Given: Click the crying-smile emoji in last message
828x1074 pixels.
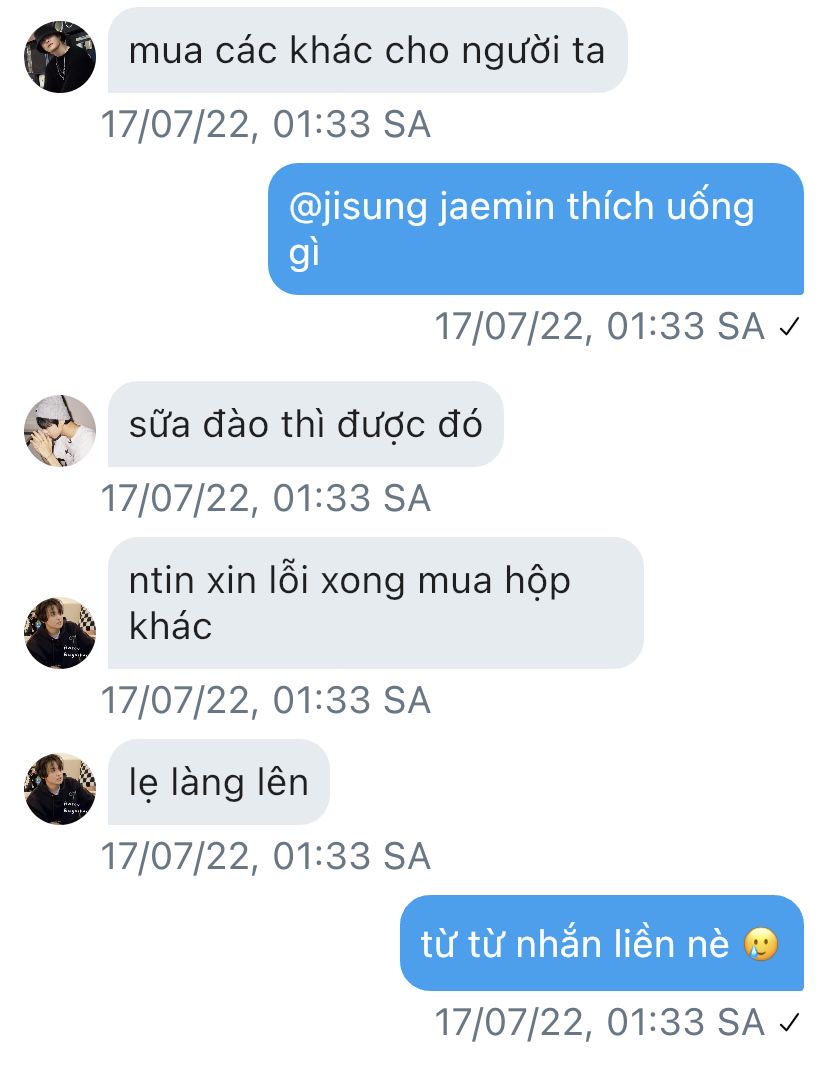Looking at the screenshot, I should (761, 944).
